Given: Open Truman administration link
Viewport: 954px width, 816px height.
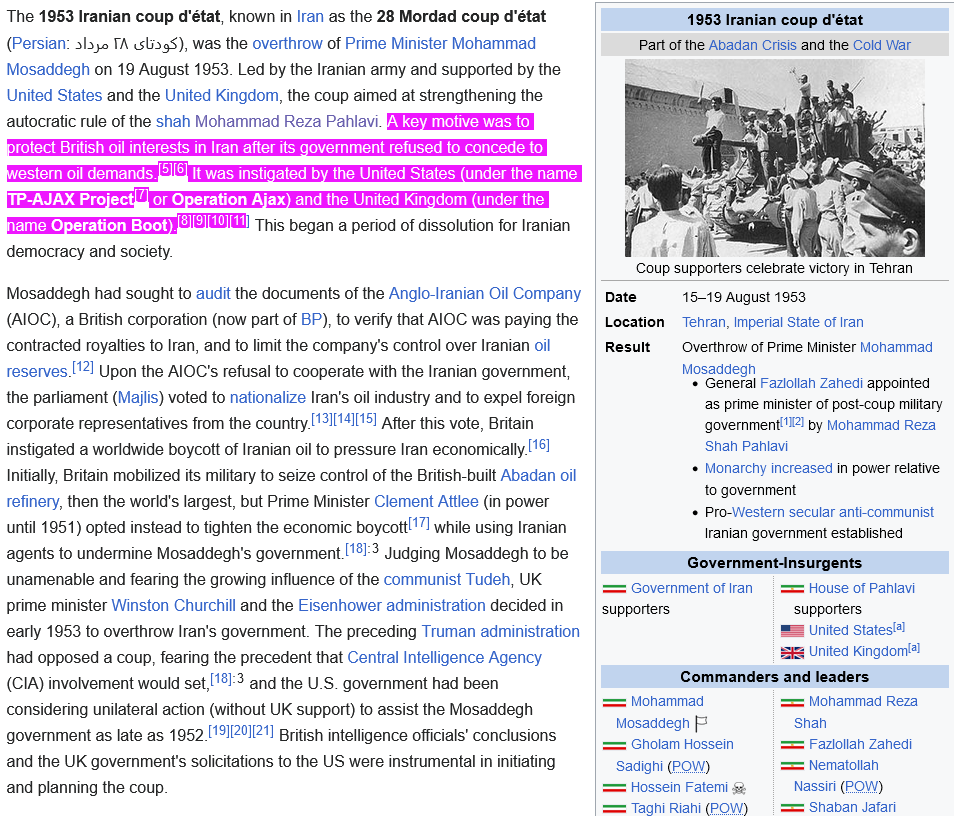Looking at the screenshot, I should click(501, 632).
